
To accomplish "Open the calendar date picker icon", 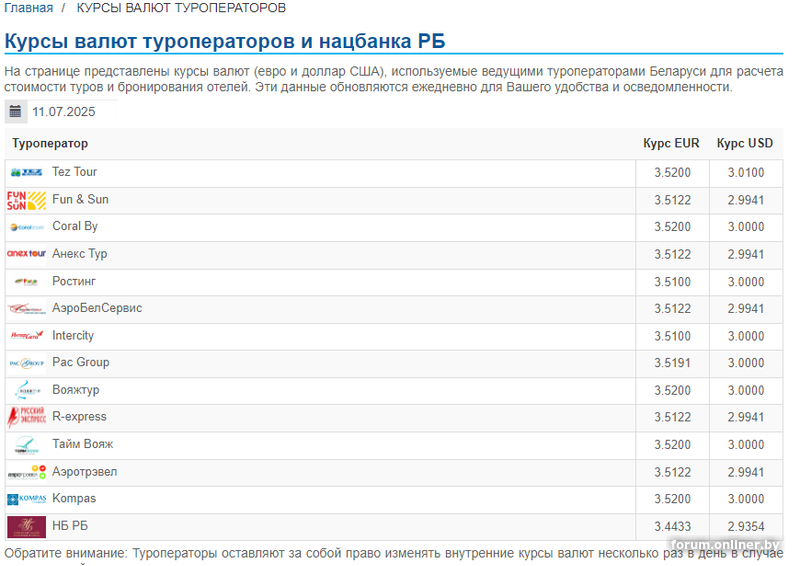I will coord(16,111).
